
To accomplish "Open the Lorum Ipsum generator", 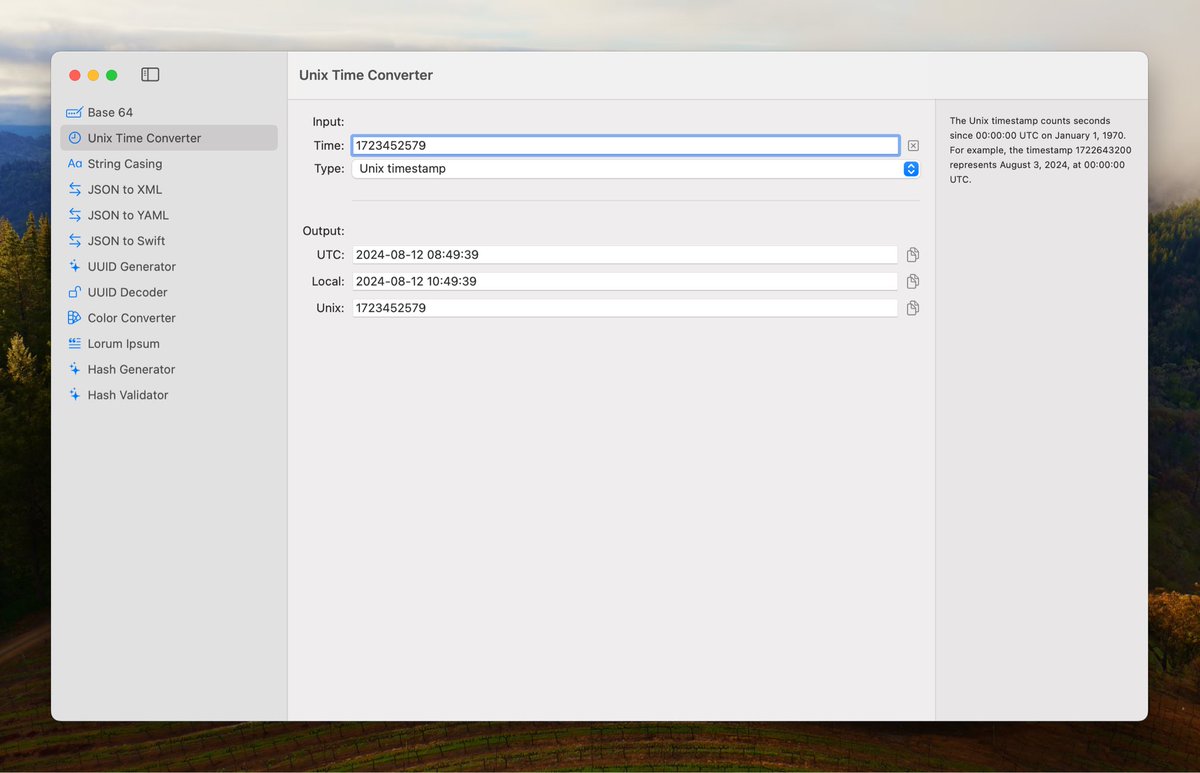I will (x=169, y=344).
